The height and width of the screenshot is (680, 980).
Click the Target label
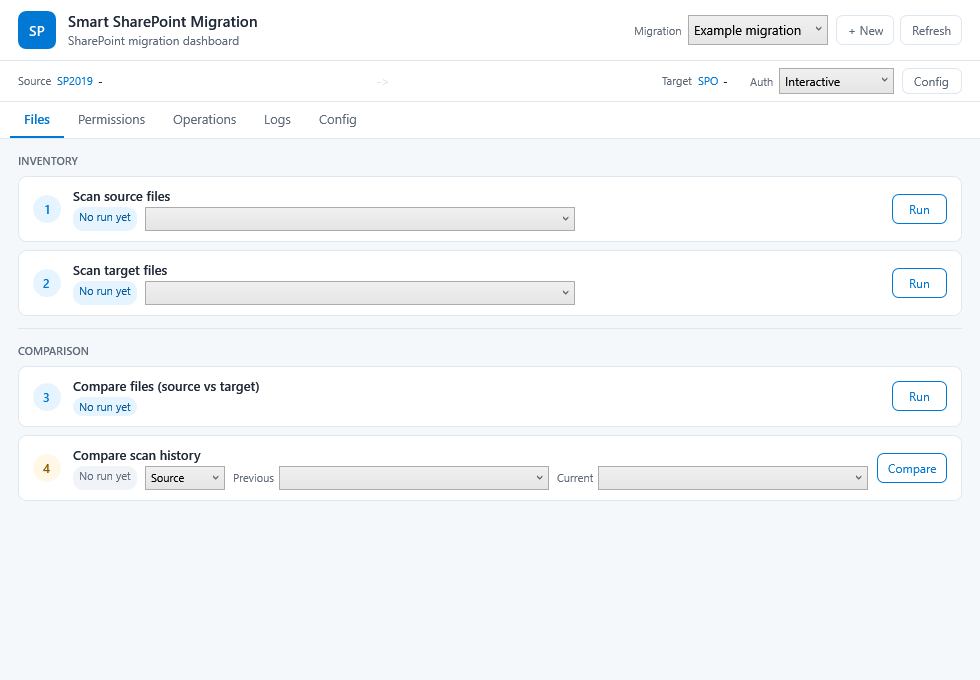(x=677, y=81)
